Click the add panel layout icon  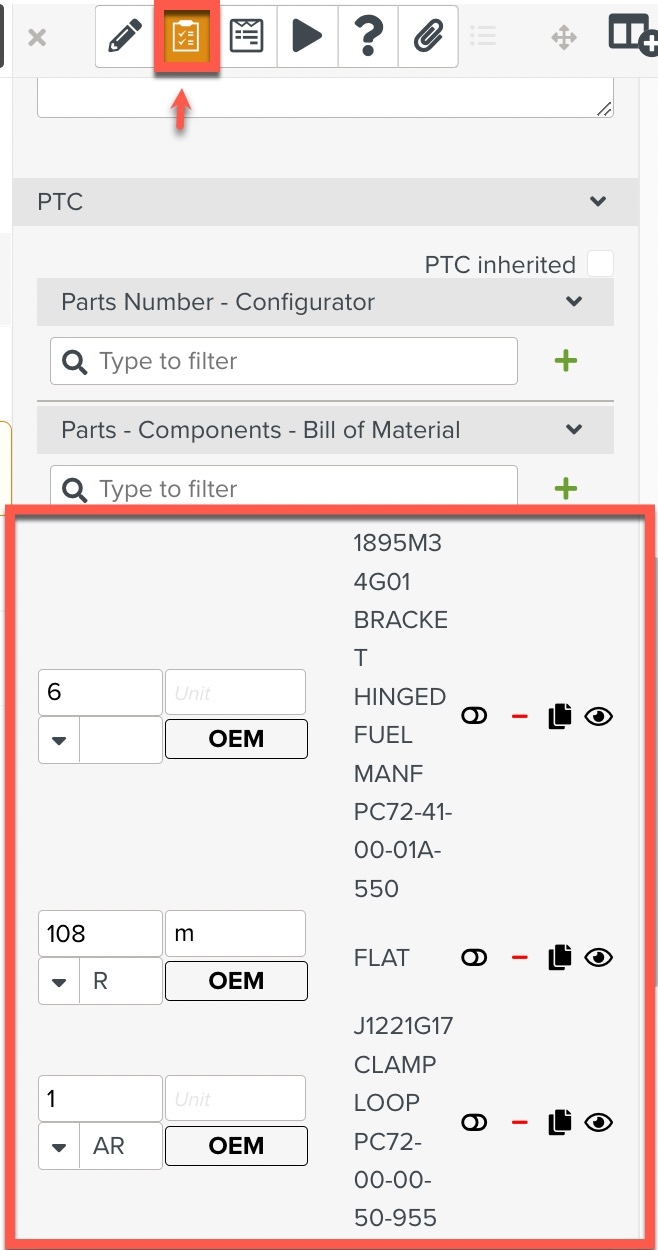(x=632, y=35)
